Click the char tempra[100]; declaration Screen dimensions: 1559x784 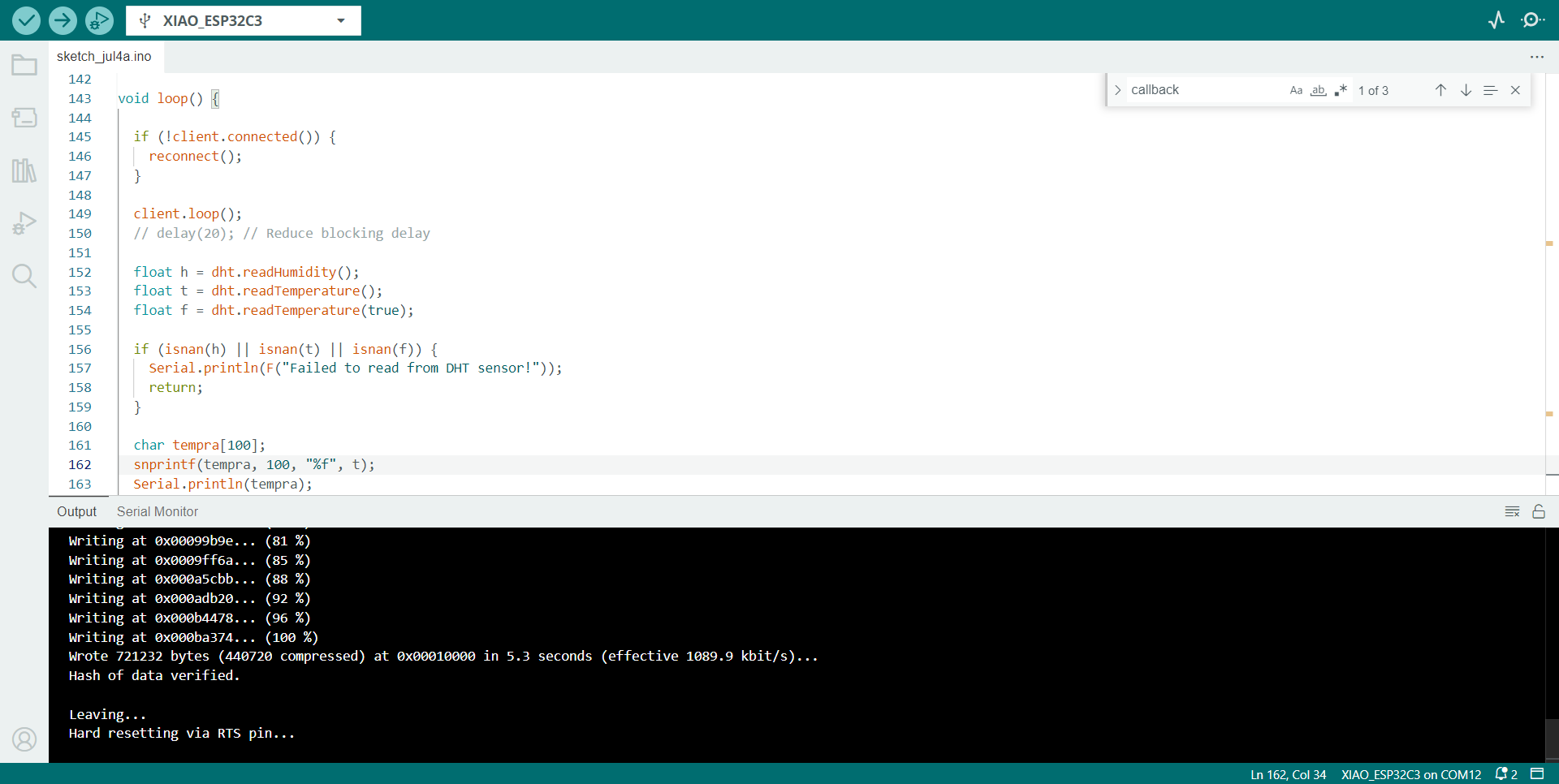click(x=199, y=445)
